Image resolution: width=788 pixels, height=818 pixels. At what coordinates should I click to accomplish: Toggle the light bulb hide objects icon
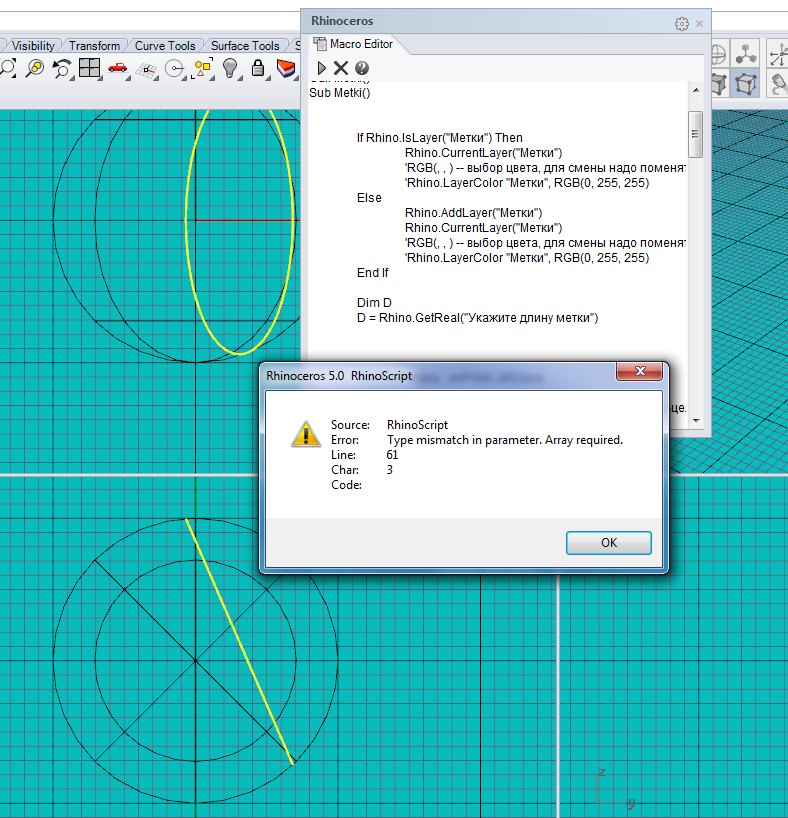tap(231, 68)
